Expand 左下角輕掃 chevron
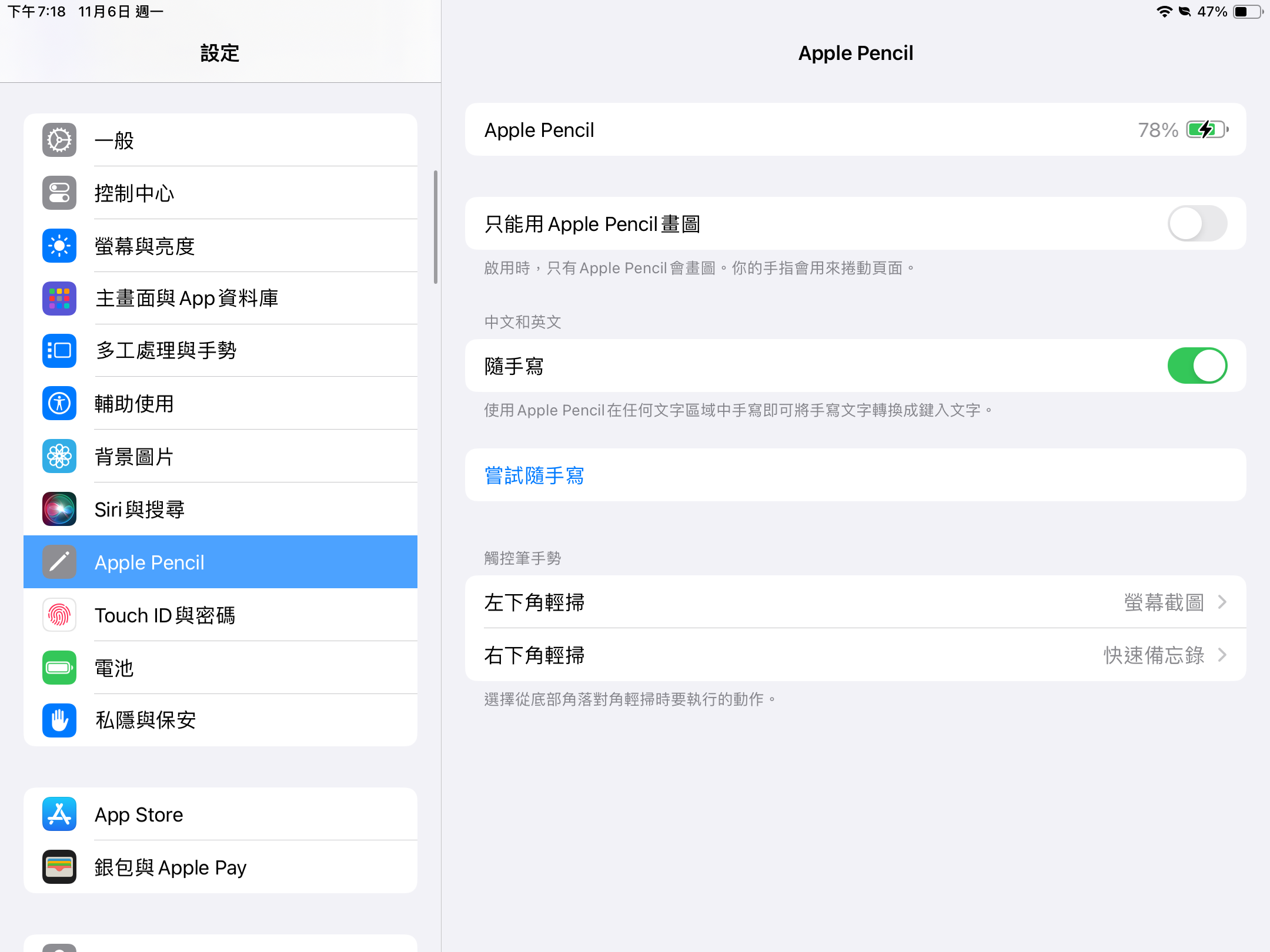 click(x=1222, y=602)
